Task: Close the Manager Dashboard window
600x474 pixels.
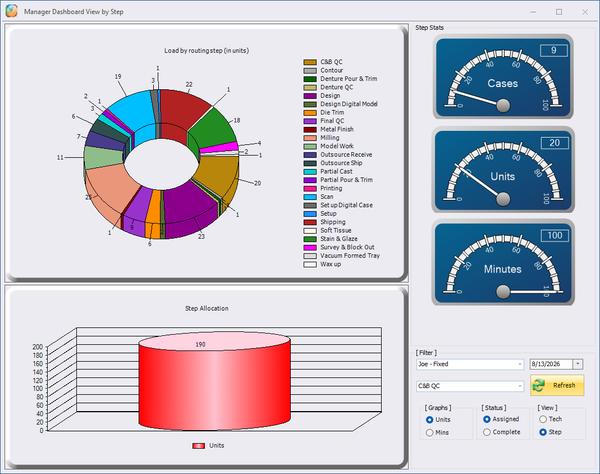Action: point(585,12)
